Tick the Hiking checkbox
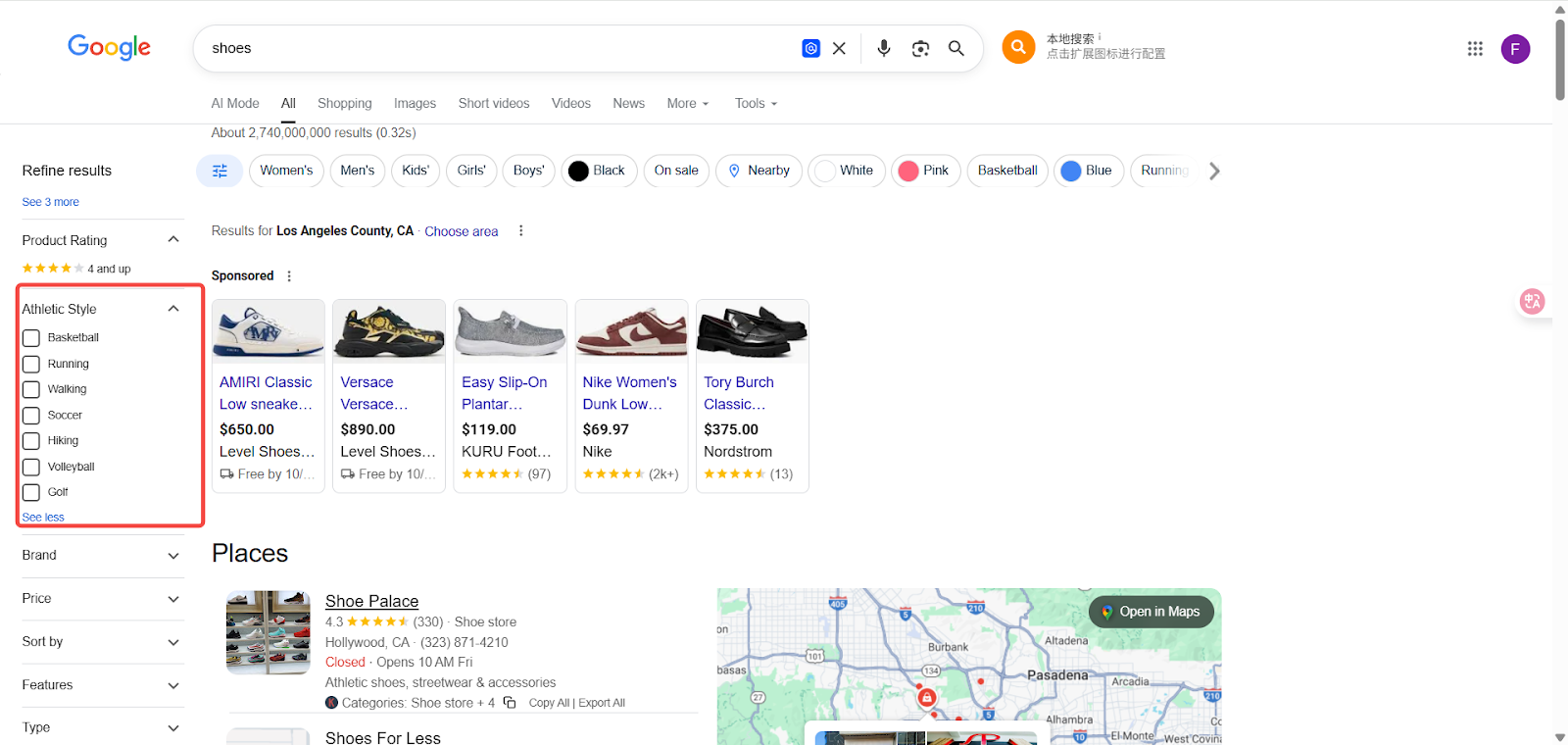 pyautogui.click(x=31, y=441)
